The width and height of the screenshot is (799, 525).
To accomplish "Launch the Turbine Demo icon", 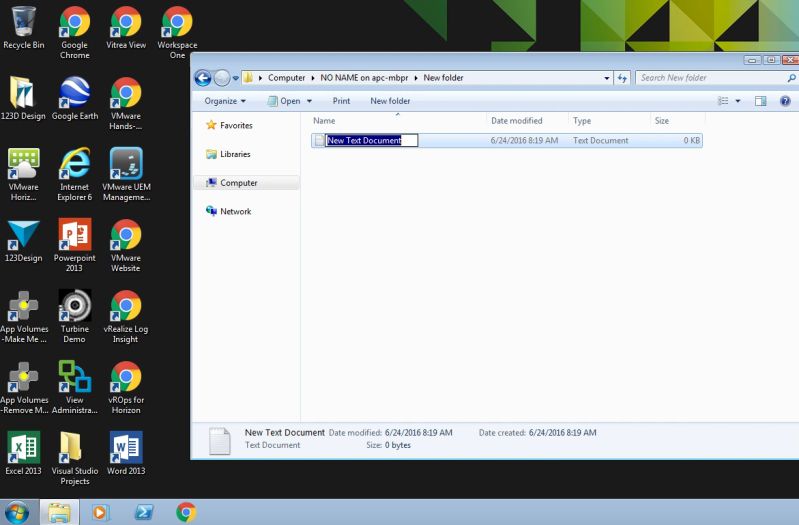I will click(75, 316).
